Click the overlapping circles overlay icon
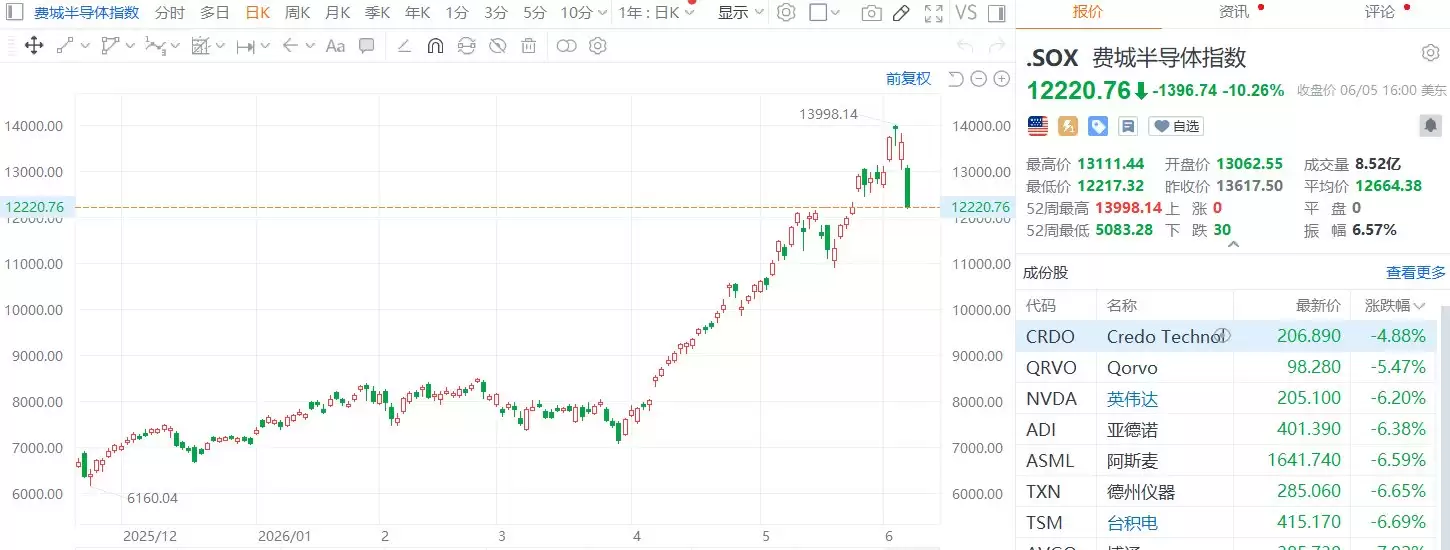The image size is (1450, 550). point(566,46)
